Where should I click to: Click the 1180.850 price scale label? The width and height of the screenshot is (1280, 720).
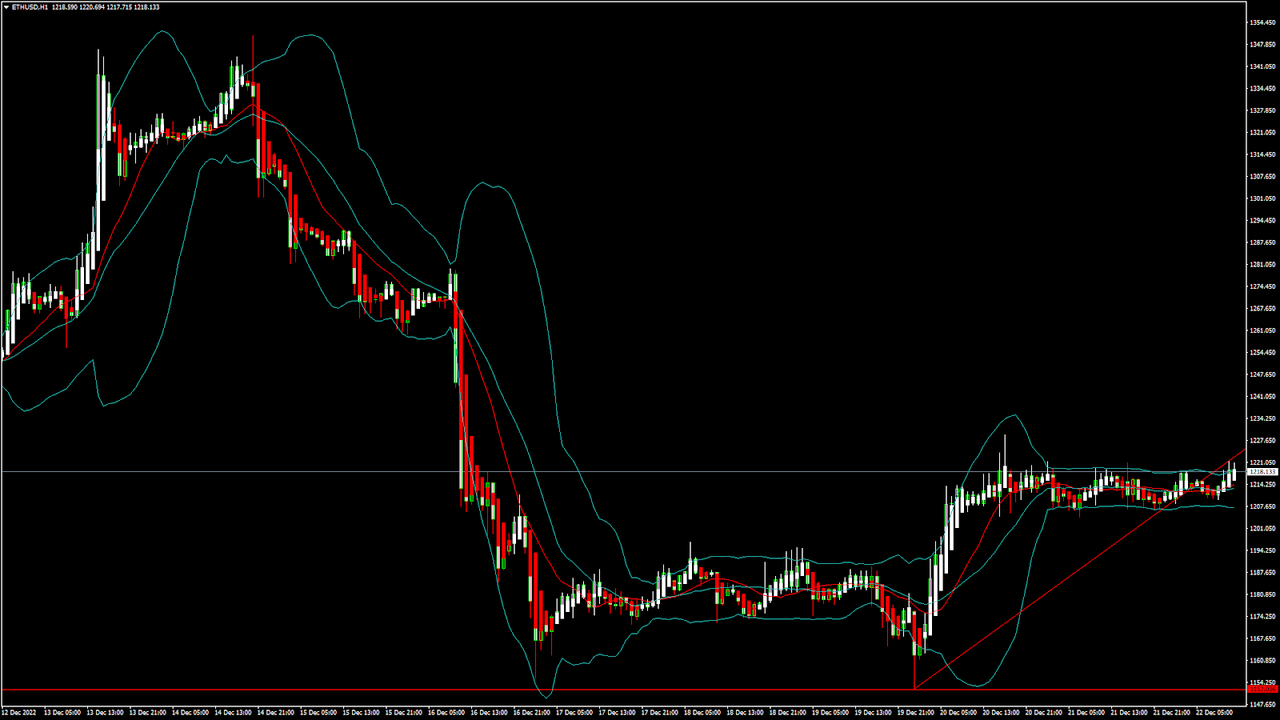click(x=1264, y=594)
